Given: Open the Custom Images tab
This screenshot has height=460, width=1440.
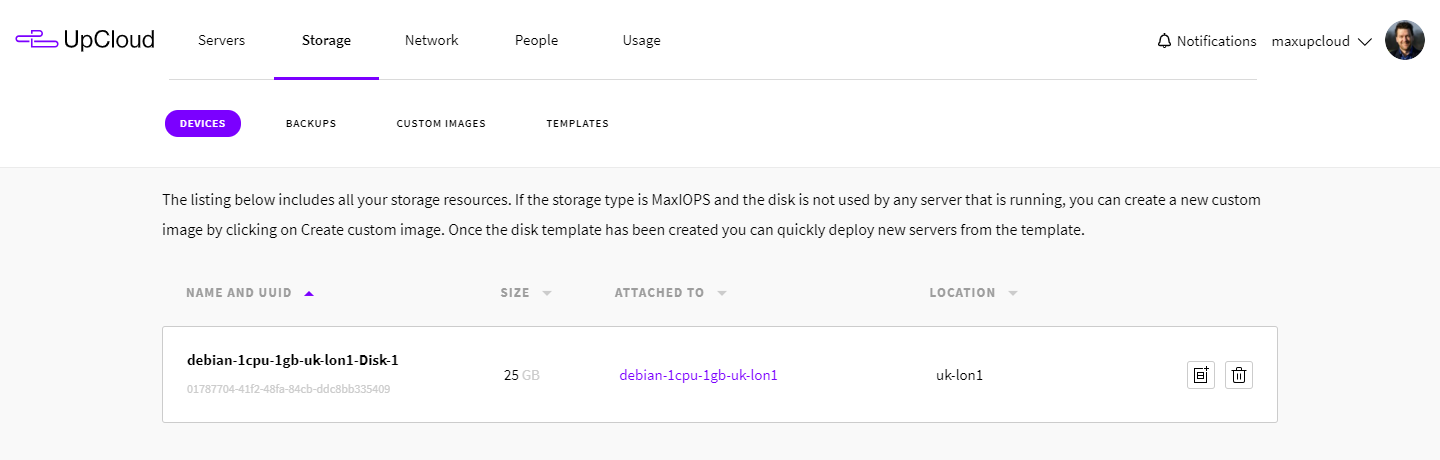Looking at the screenshot, I should (x=441, y=124).
